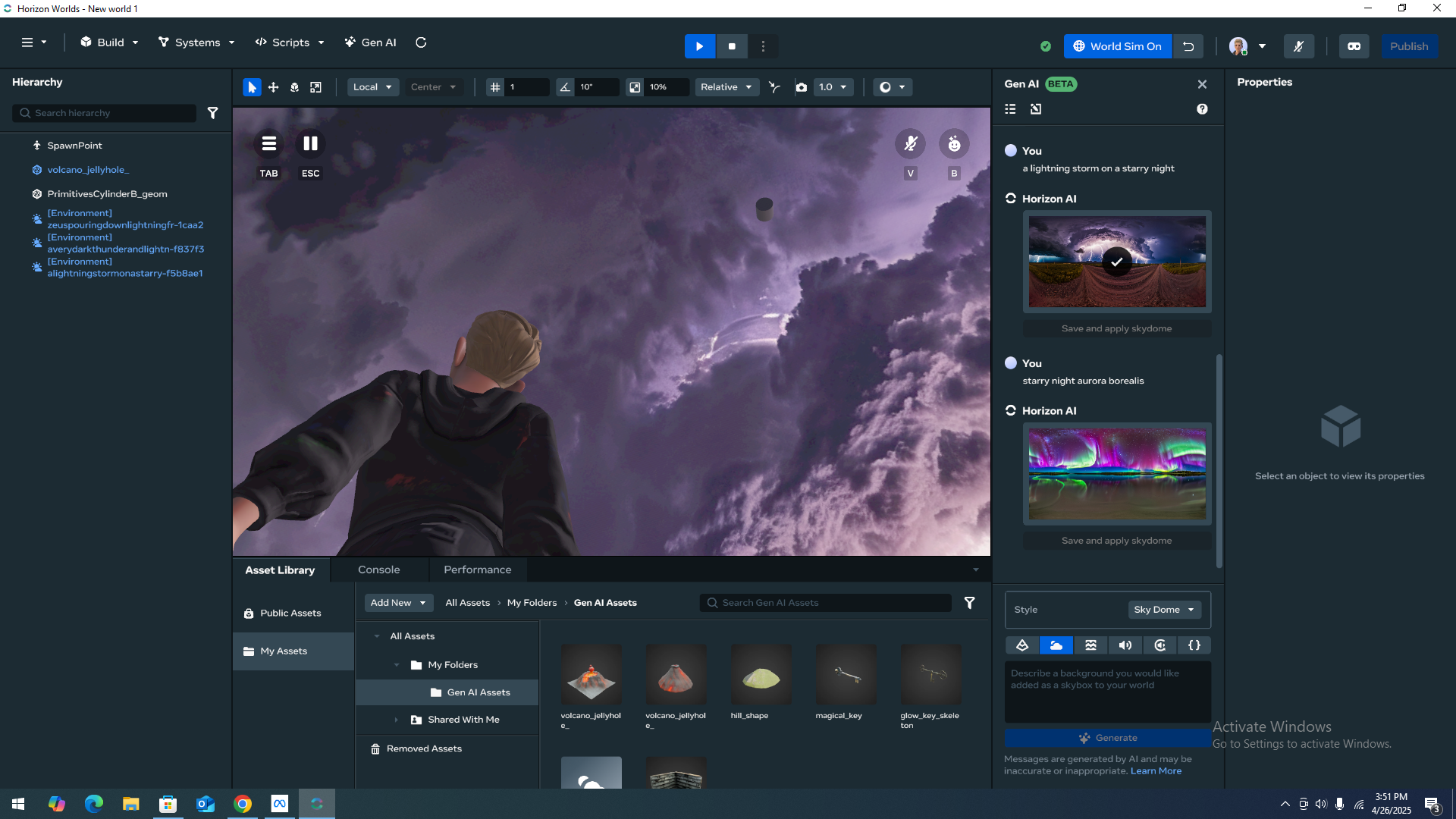Open the Local coordinate space dropdown
Screen dimensions: 1456x819
[x=372, y=87]
